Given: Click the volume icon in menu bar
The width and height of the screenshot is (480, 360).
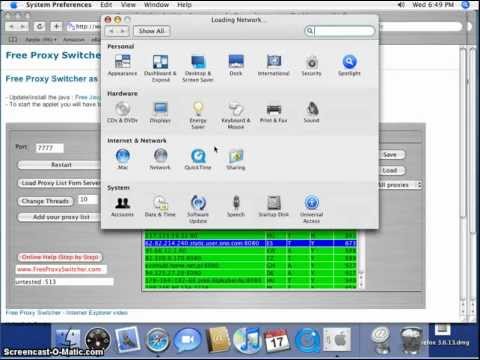Looking at the screenshot, I should [x=401, y=5].
